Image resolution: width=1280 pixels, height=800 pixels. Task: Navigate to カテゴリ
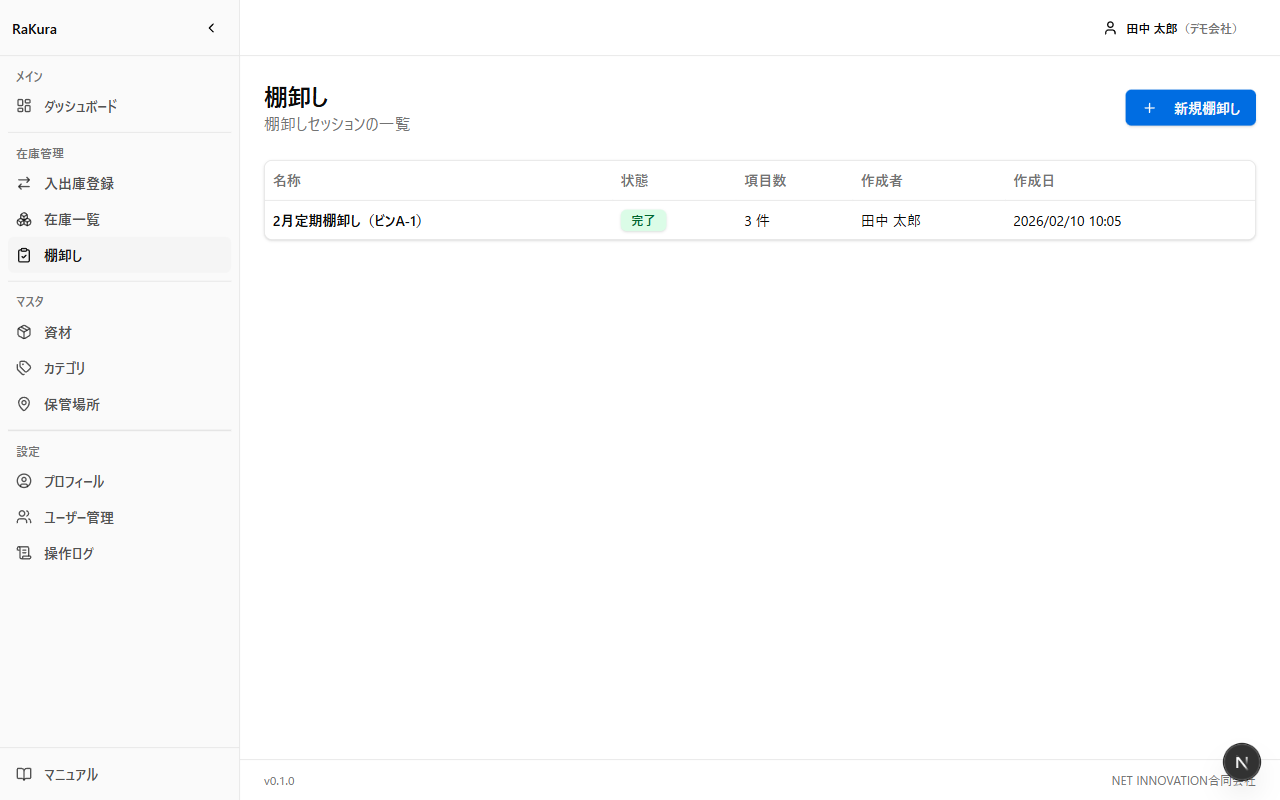[119, 369]
